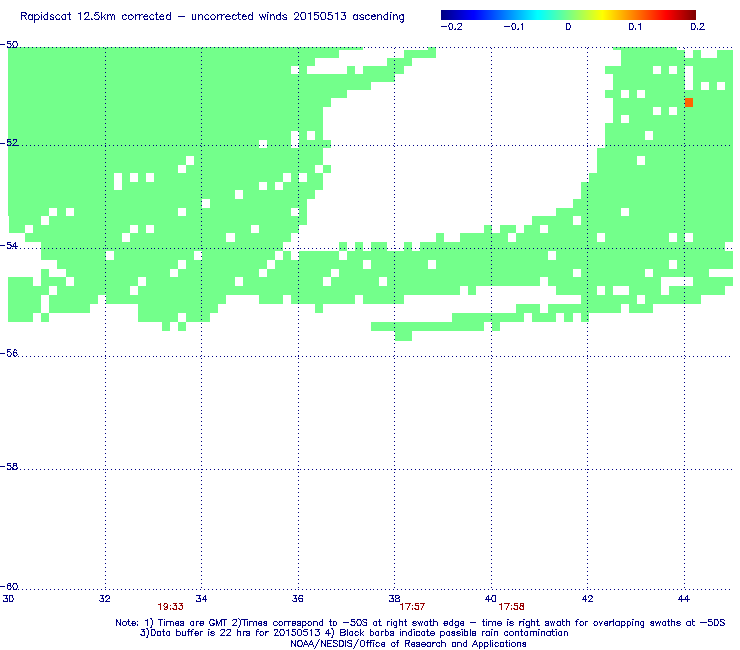
Task: Click the '40' longitude axis label
Action: (491, 599)
